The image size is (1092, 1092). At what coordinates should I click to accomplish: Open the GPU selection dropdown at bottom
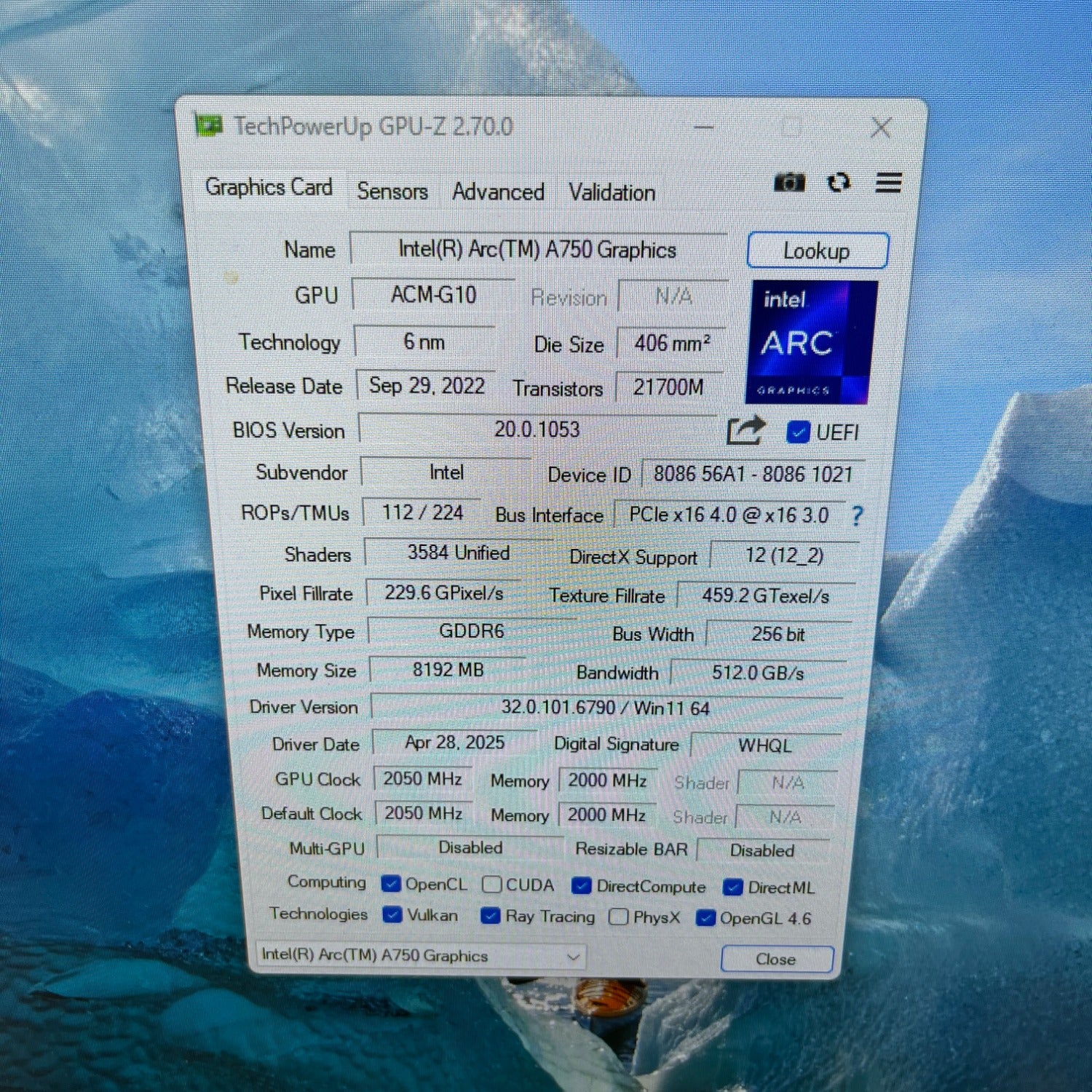tap(421, 955)
